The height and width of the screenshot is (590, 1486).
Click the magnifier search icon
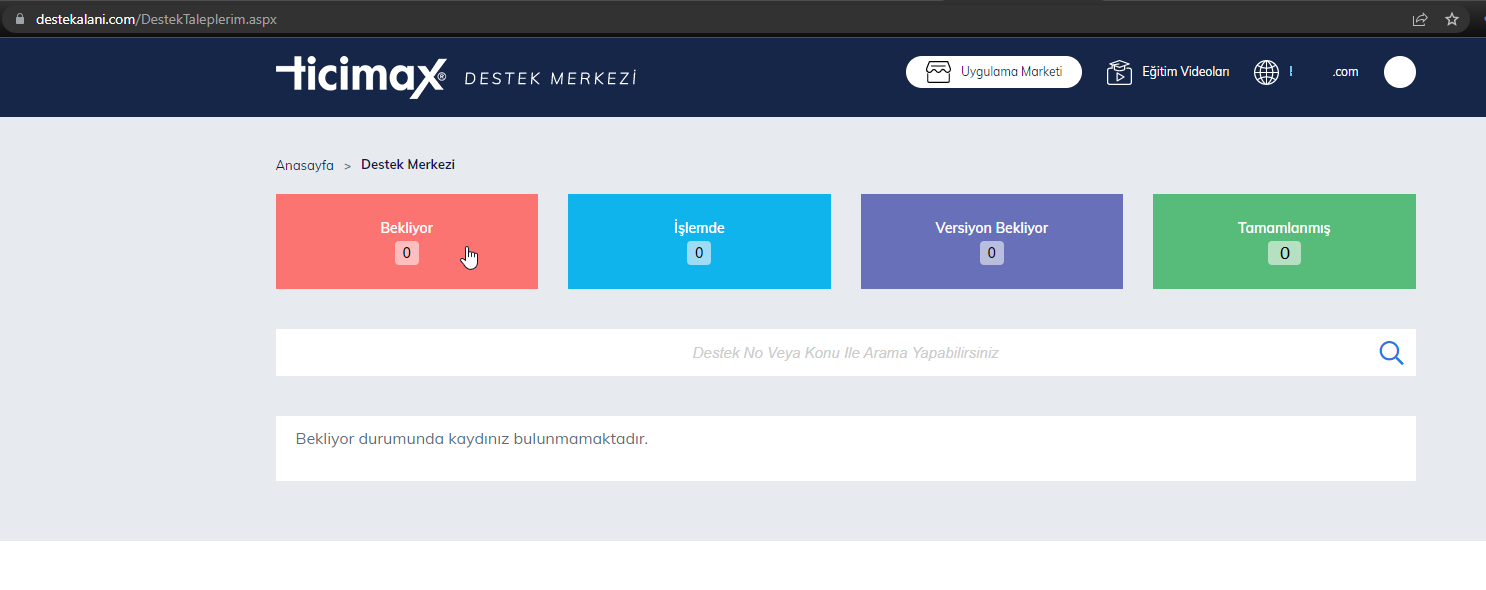1391,353
